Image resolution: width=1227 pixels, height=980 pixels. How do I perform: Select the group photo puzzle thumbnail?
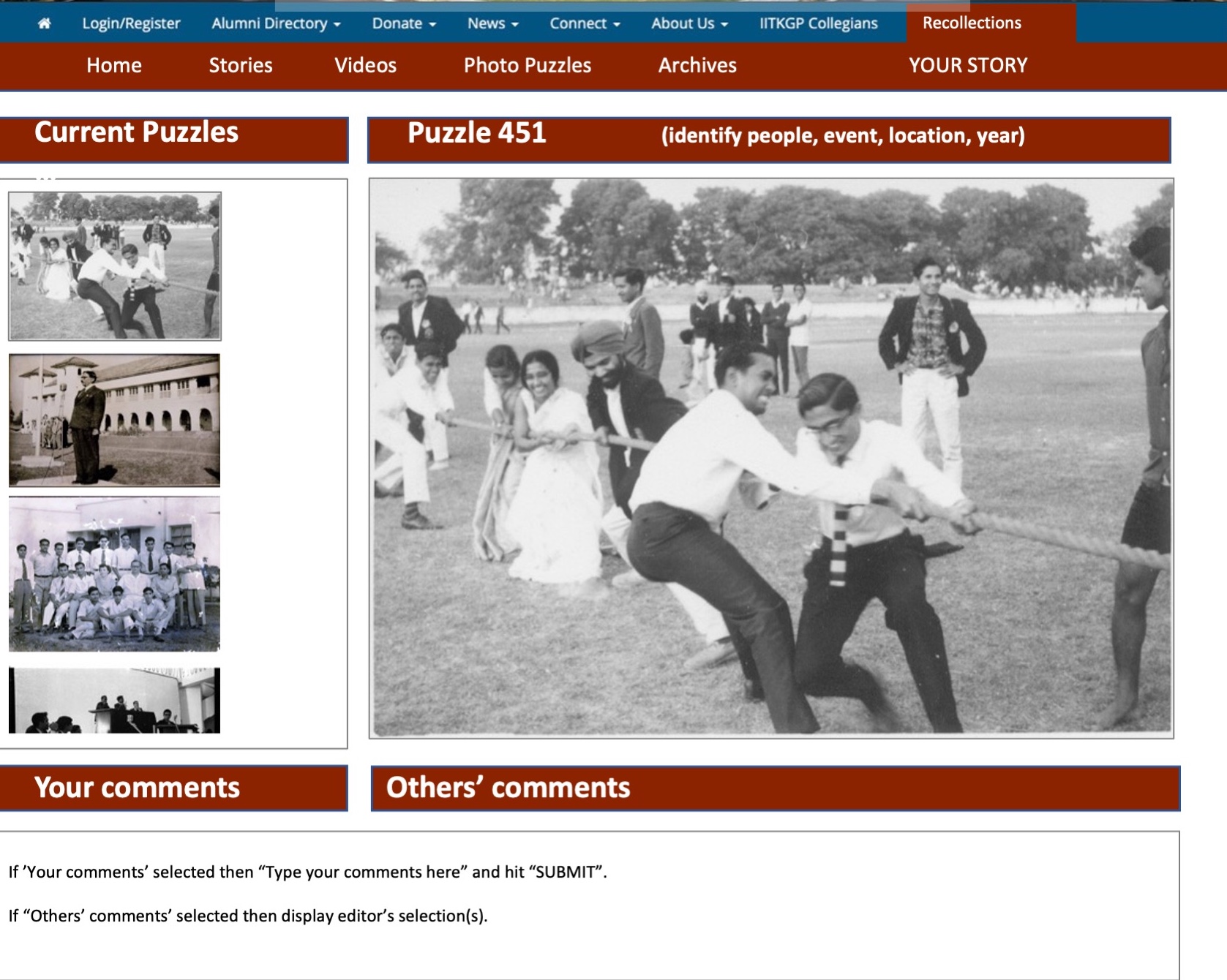(x=114, y=574)
